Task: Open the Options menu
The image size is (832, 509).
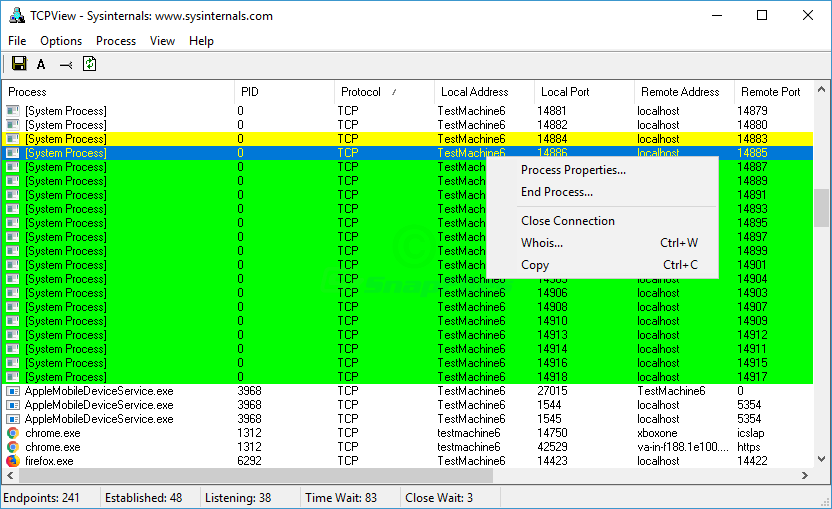Action: 61,41
